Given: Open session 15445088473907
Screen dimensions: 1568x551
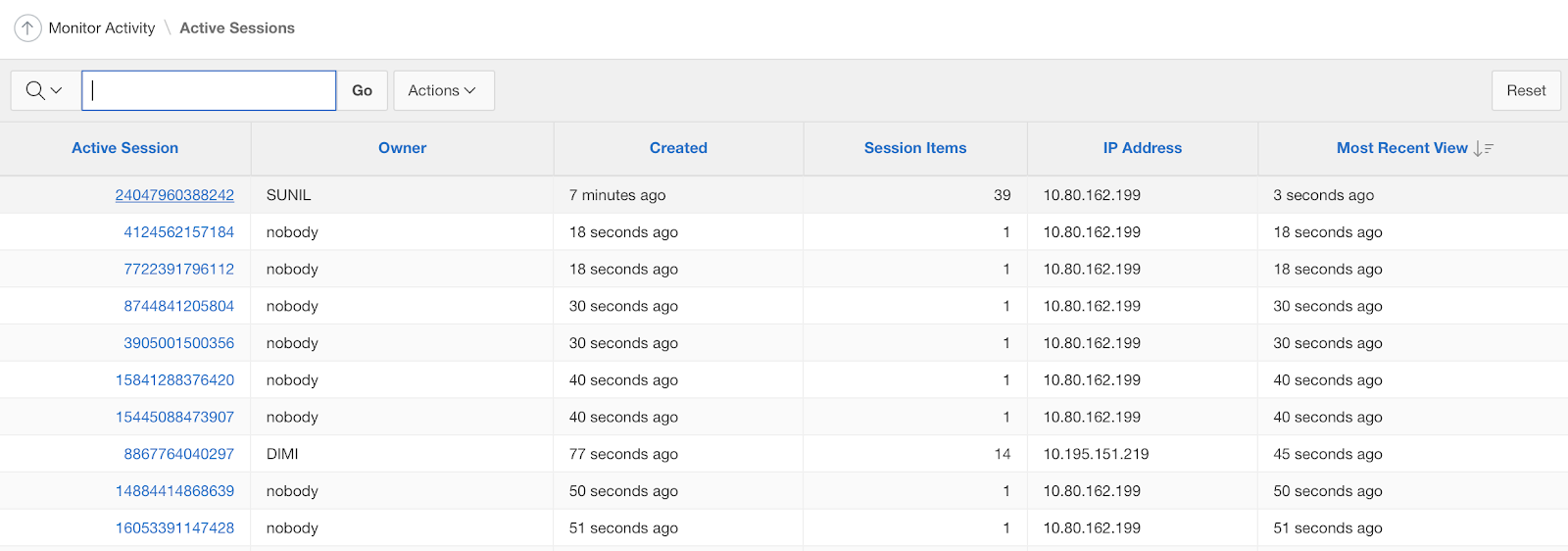Looking at the screenshot, I should tap(174, 417).
